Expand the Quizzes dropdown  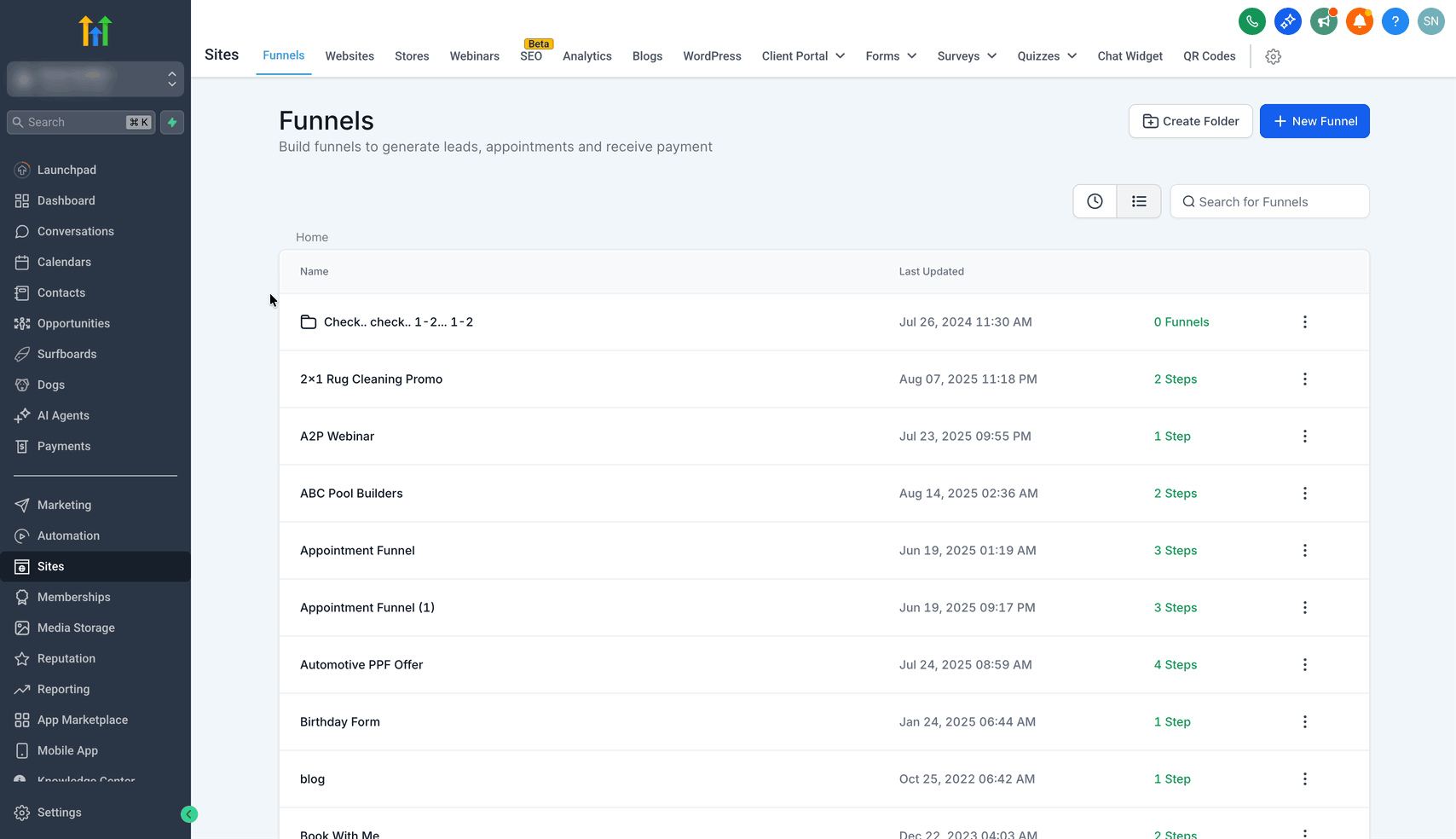tap(1047, 56)
